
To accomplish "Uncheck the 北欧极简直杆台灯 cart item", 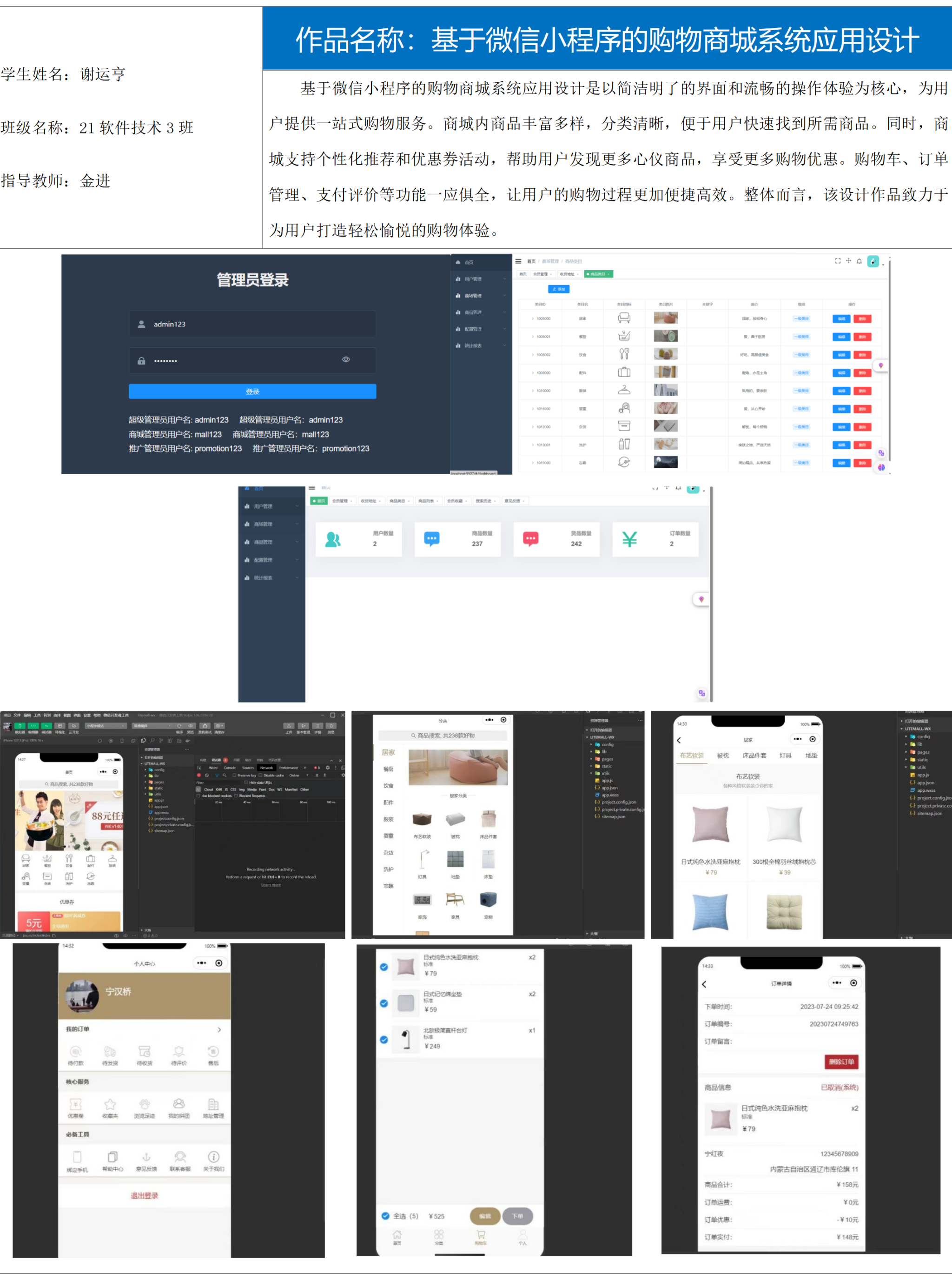I will (384, 1040).
